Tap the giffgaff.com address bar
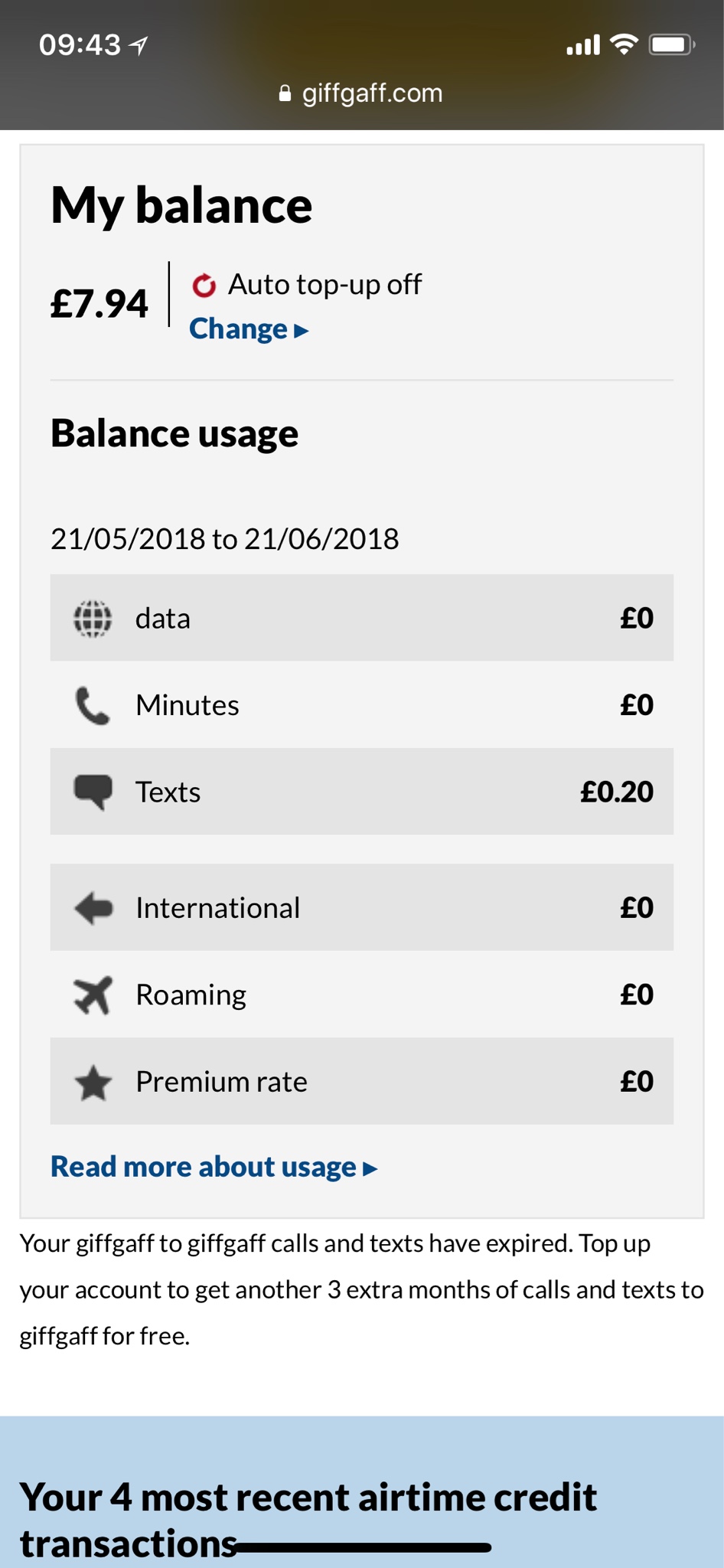This screenshot has height=1568, width=724. [x=361, y=93]
